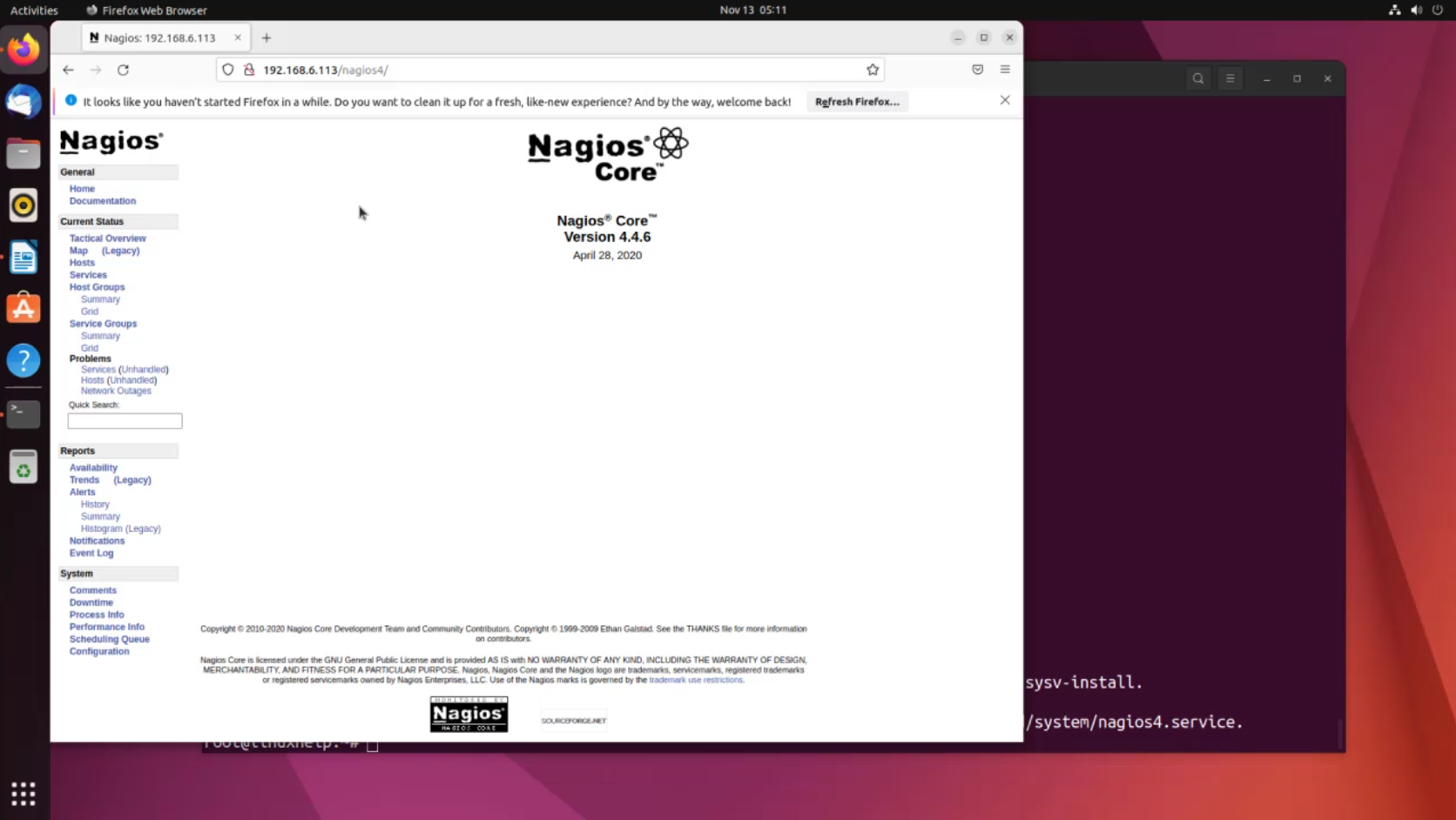The height and width of the screenshot is (820, 1456).
Task: Open the Service Groups link
Action: click(x=103, y=324)
